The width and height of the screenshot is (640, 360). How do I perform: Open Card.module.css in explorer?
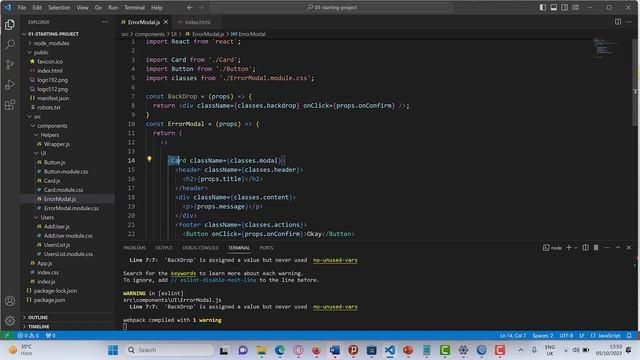[63, 190]
